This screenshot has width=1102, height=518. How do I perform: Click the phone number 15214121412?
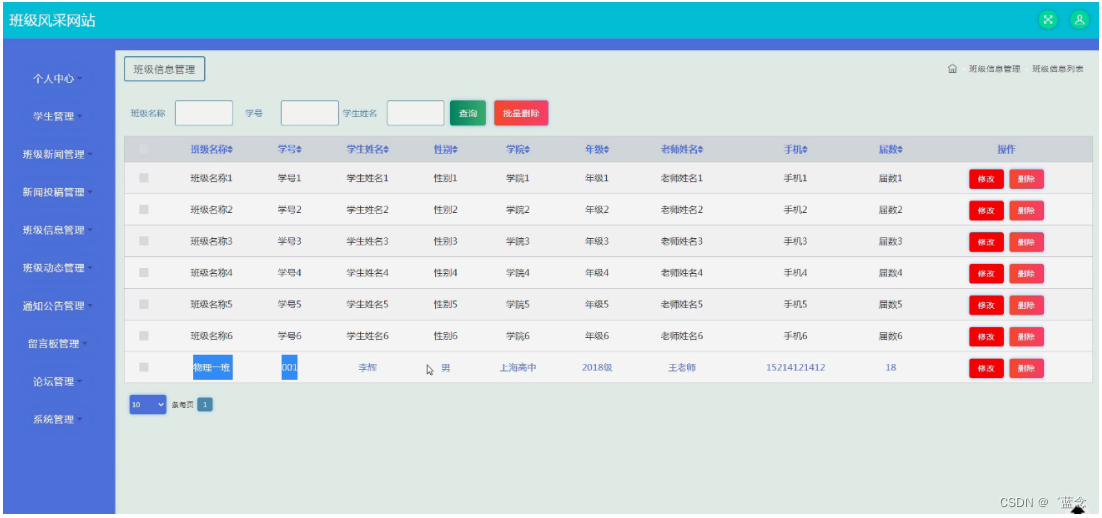point(796,368)
